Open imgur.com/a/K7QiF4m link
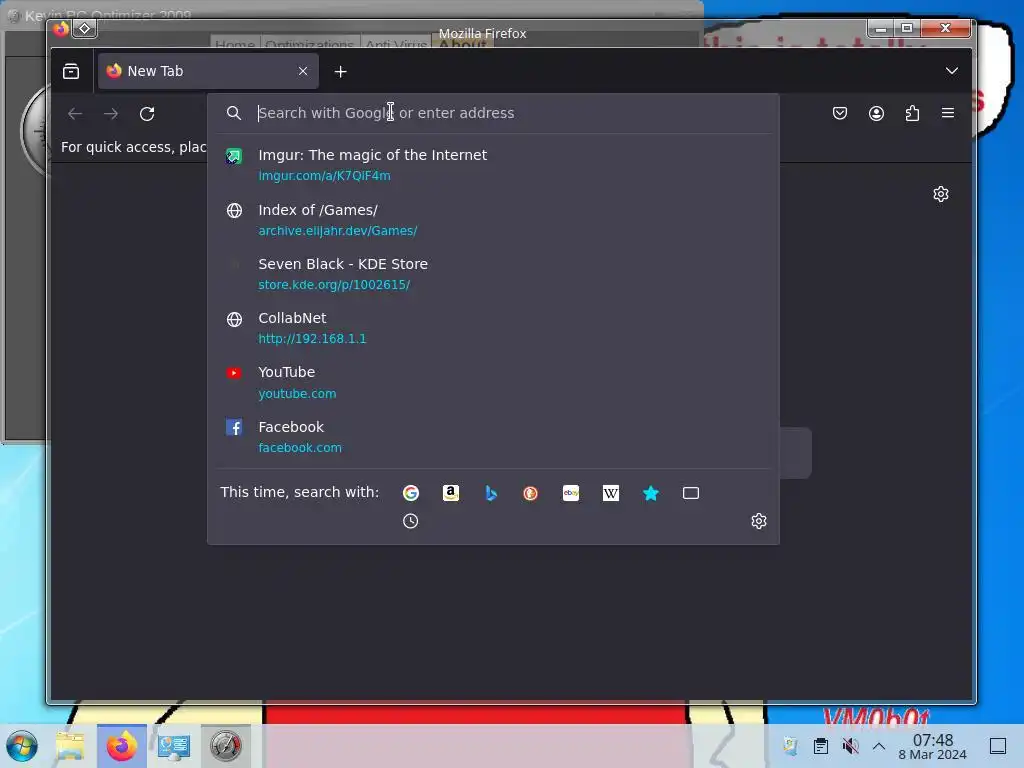Viewport: 1024px width, 768px height. point(325,176)
